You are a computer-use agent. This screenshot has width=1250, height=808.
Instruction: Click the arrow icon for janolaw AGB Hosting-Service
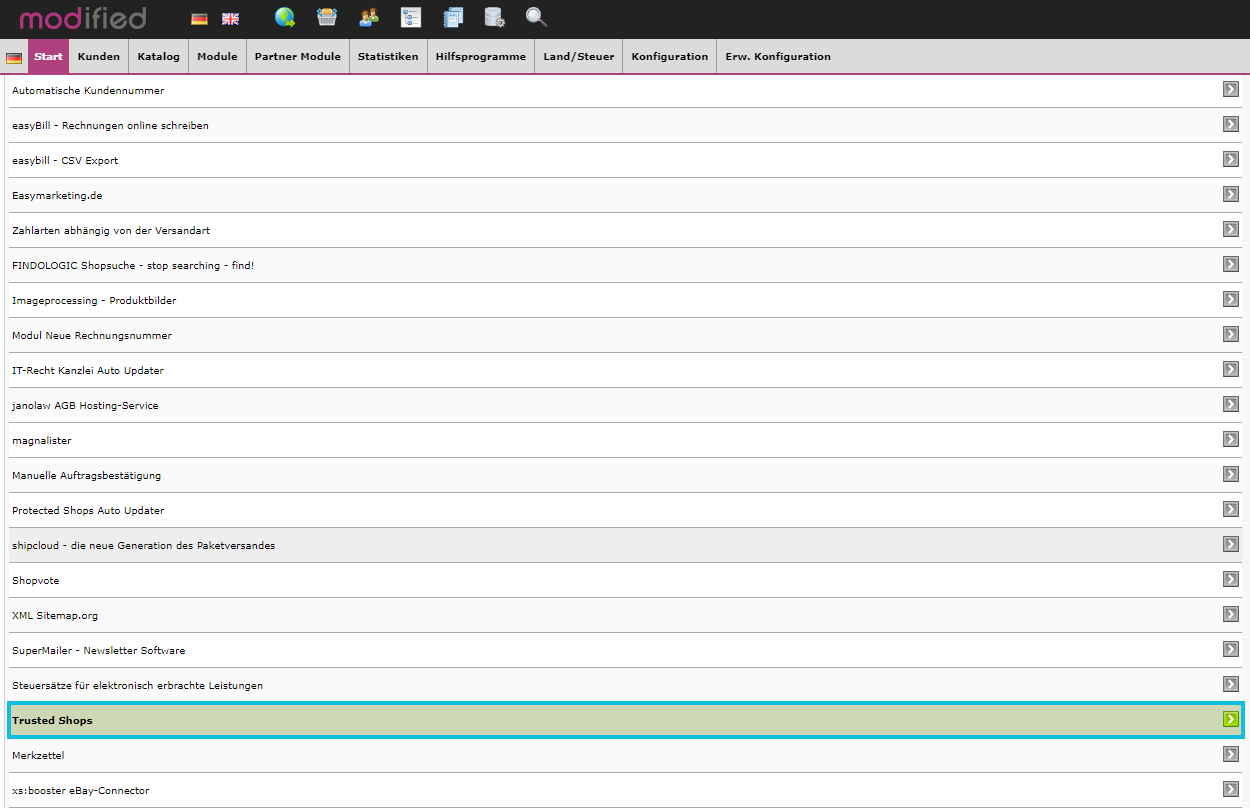[x=1231, y=404]
